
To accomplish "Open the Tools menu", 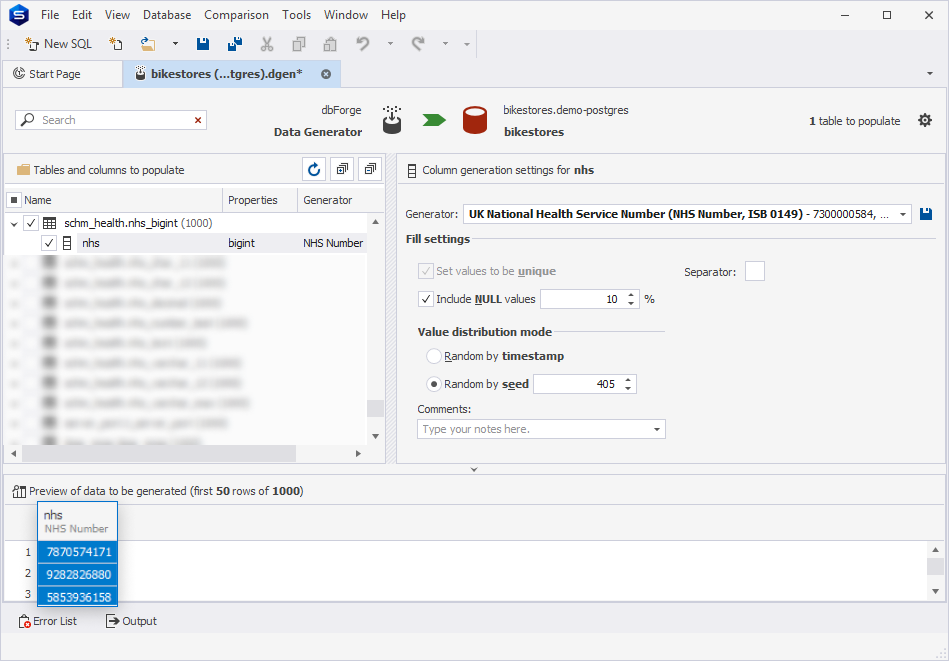I will pos(296,15).
